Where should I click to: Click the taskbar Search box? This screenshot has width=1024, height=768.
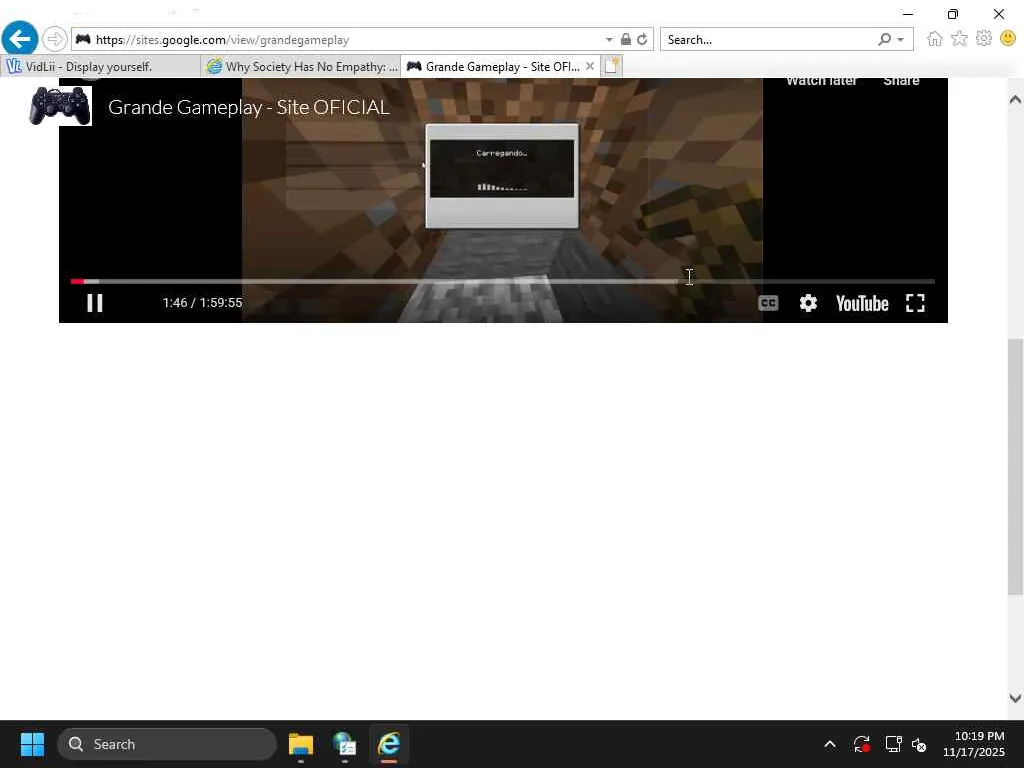point(167,744)
